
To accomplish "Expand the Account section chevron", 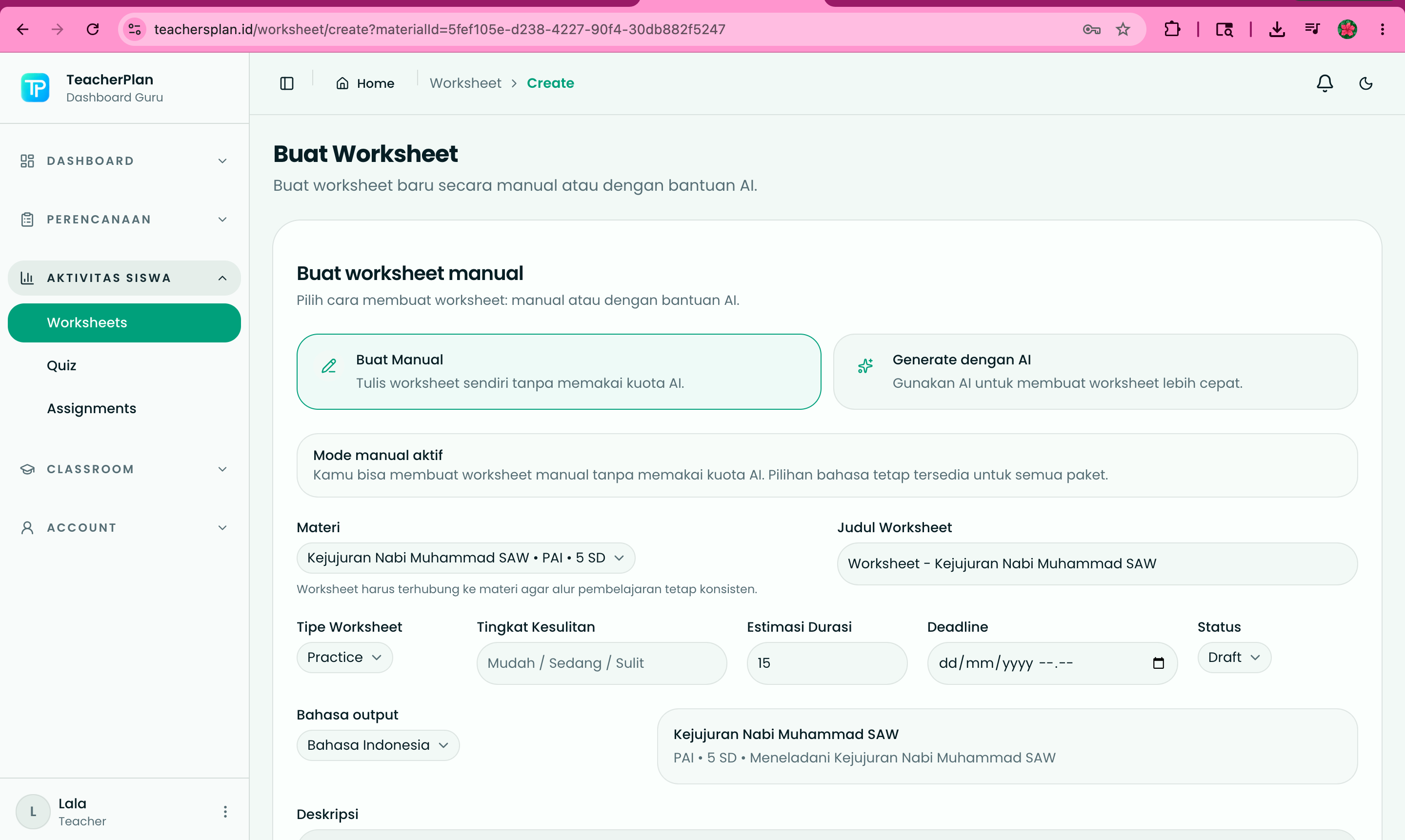I will point(222,527).
